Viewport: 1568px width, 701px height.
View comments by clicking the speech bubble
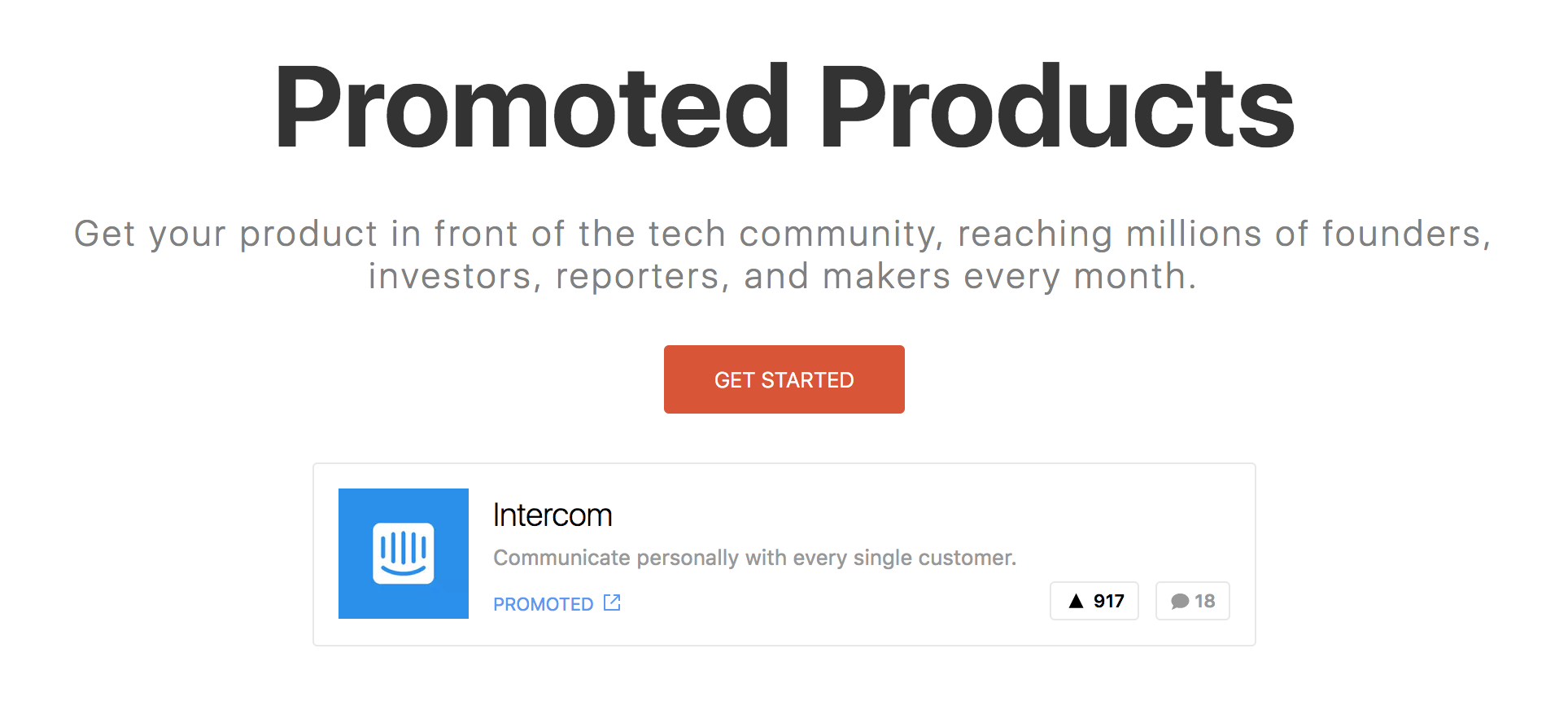click(x=1180, y=601)
